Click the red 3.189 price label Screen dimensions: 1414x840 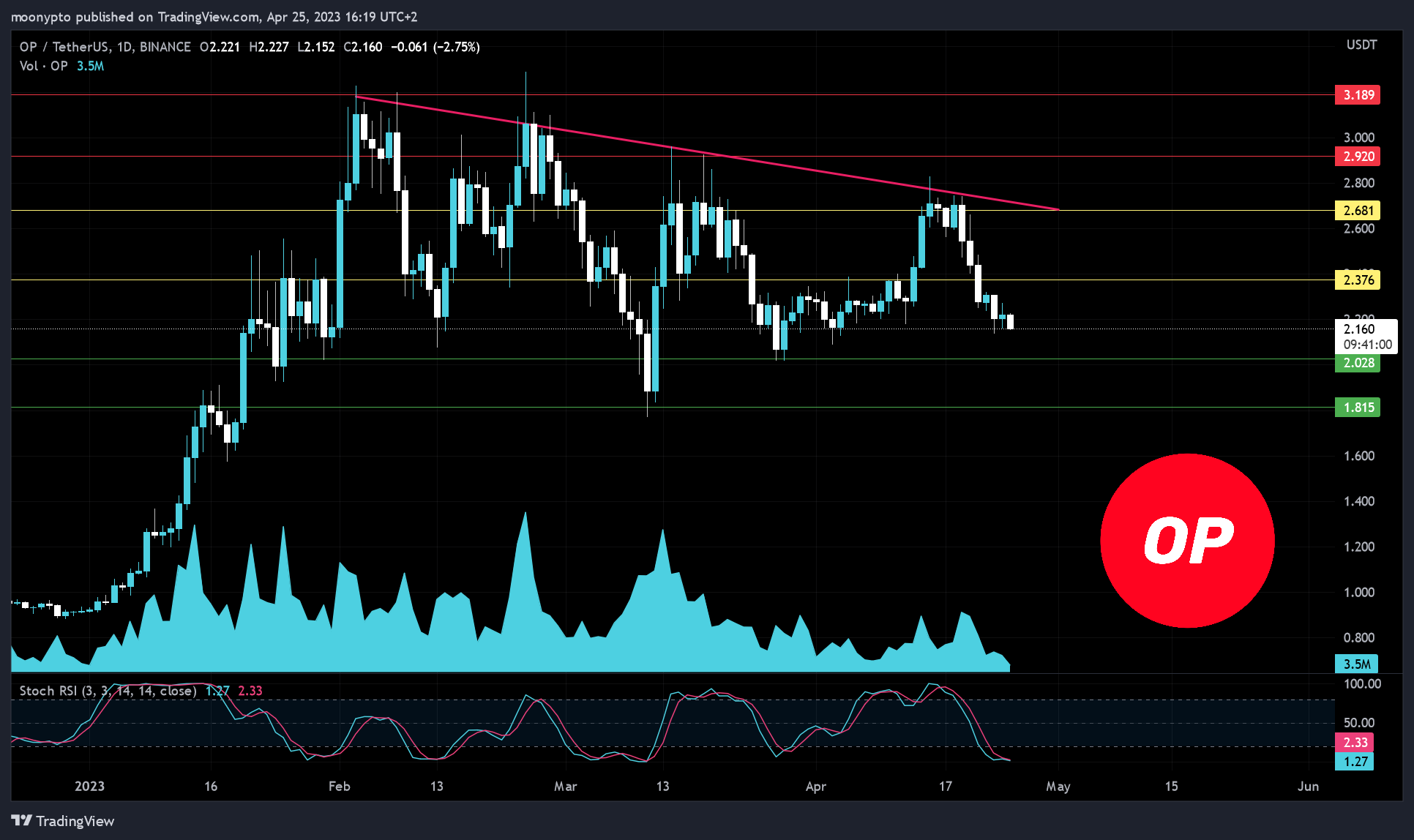pos(1358,95)
